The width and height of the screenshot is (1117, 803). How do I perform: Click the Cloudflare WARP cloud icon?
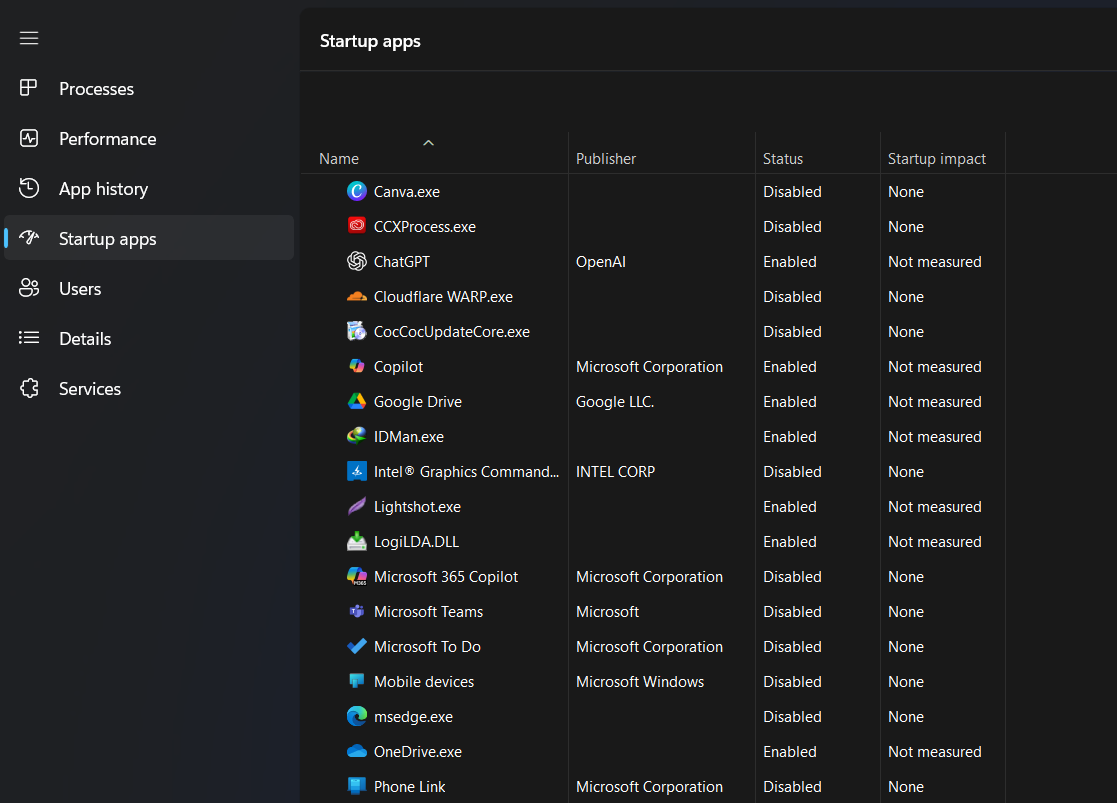(357, 296)
